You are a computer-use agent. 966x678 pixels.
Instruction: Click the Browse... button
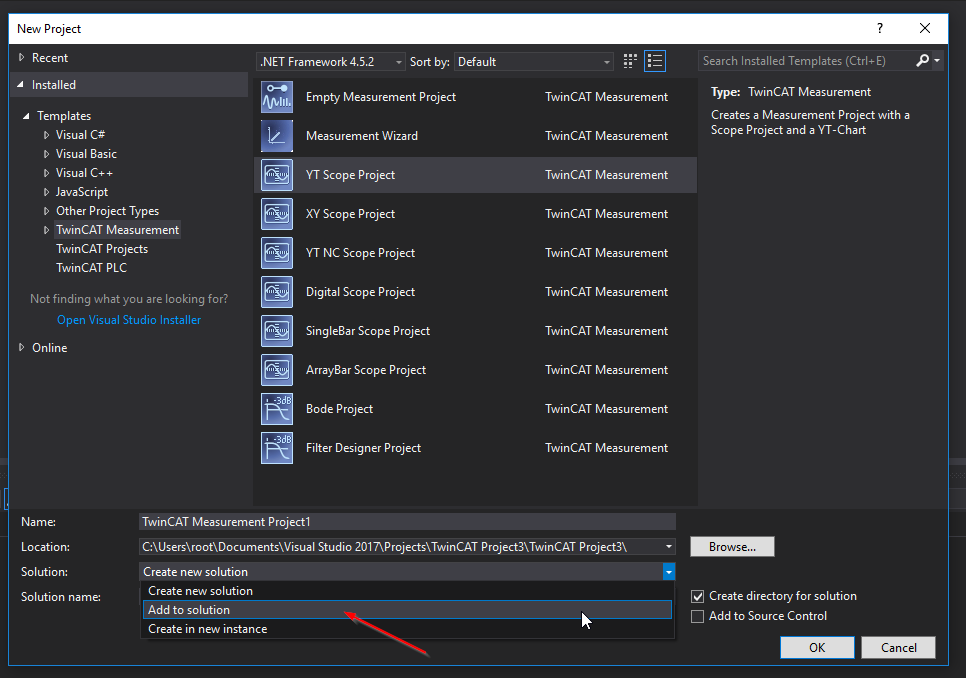click(732, 547)
